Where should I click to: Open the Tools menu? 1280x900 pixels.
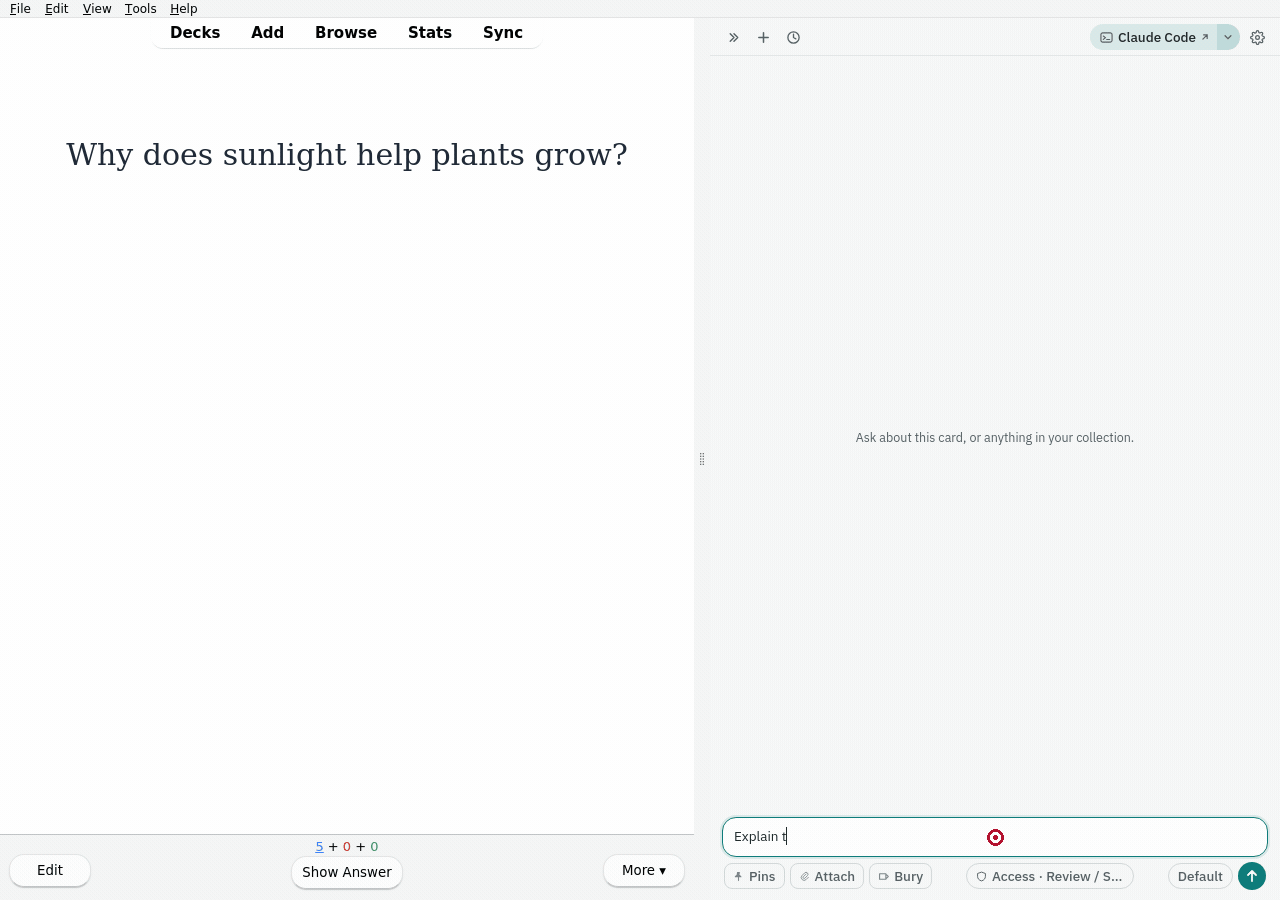click(x=141, y=8)
